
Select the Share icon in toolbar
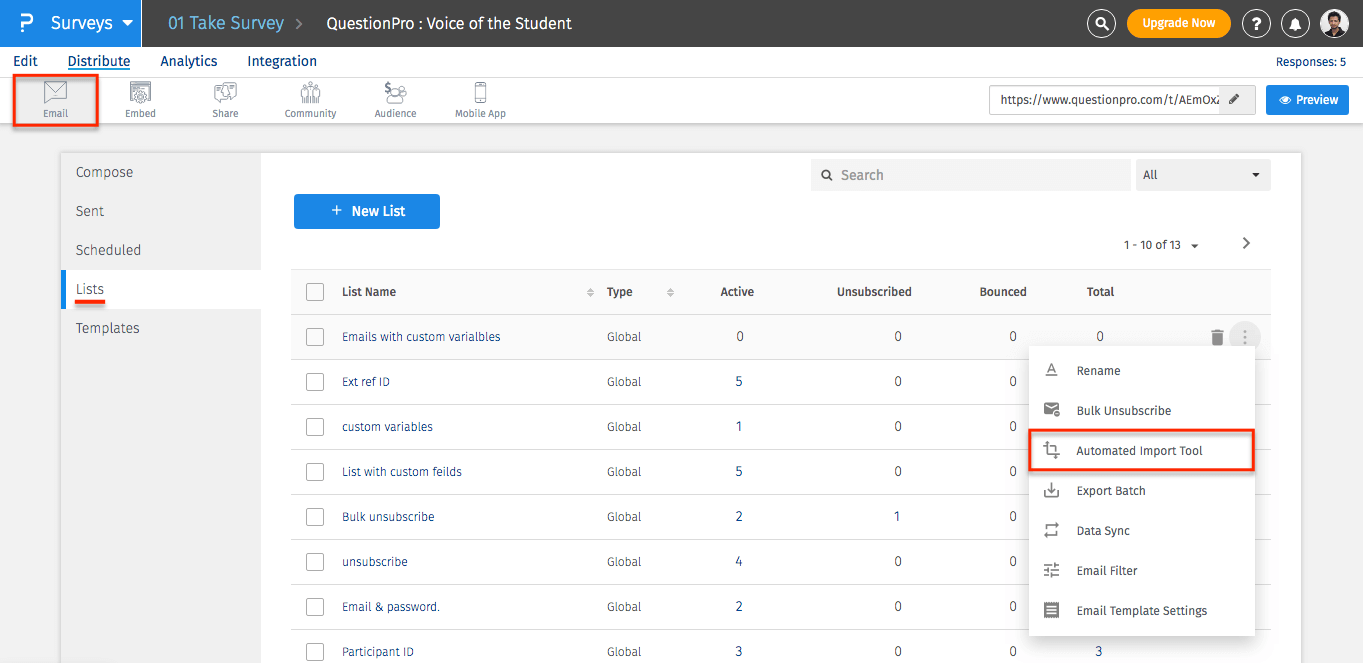tap(225, 99)
